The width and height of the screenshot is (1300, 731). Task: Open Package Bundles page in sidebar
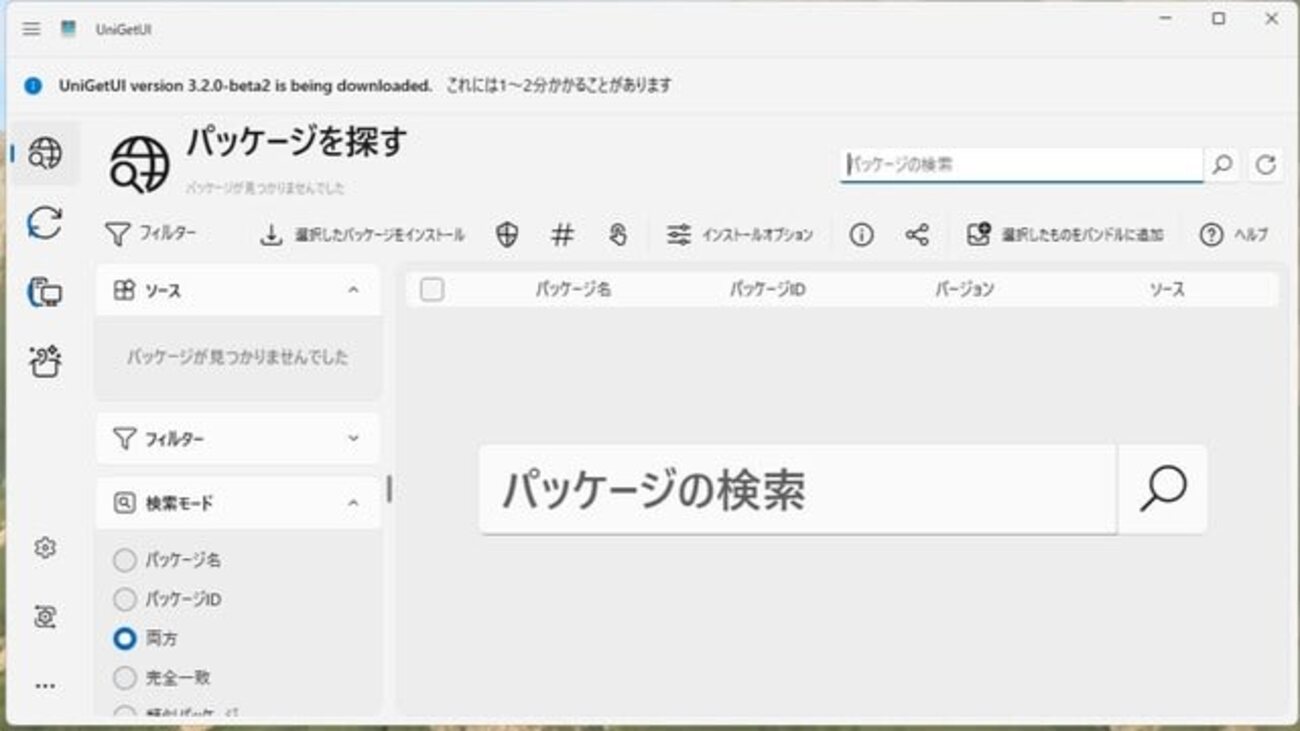(x=45, y=361)
